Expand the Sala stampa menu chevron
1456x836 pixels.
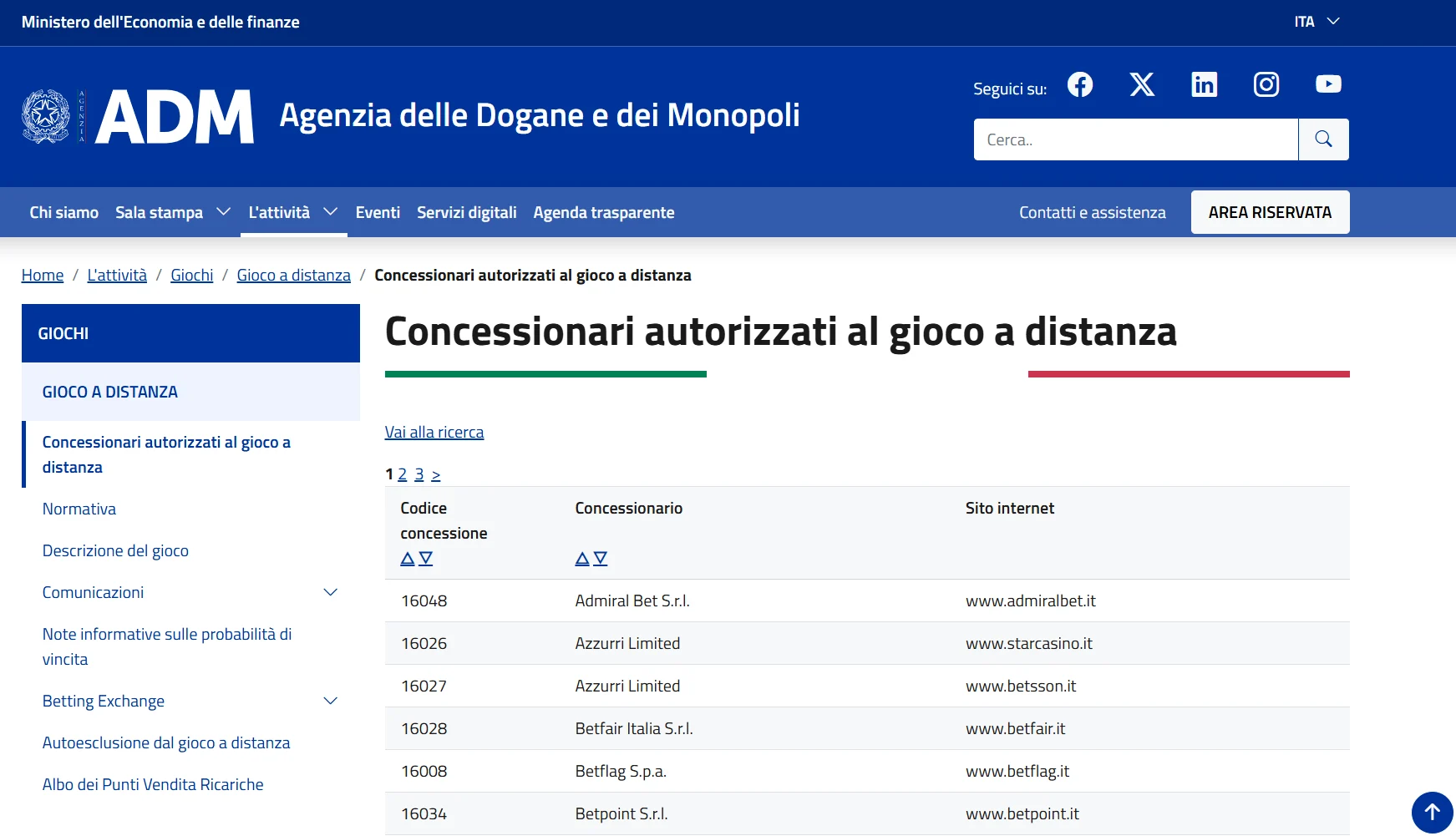[x=223, y=212]
